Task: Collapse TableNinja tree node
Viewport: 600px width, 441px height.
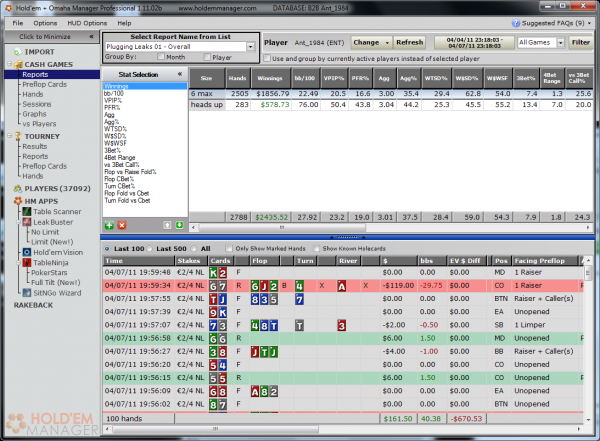Action: click(18, 263)
